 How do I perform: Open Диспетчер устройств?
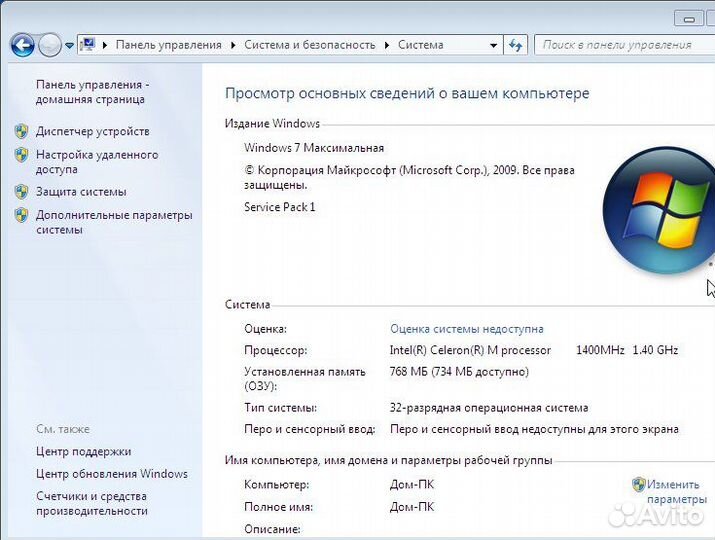[x=93, y=131]
